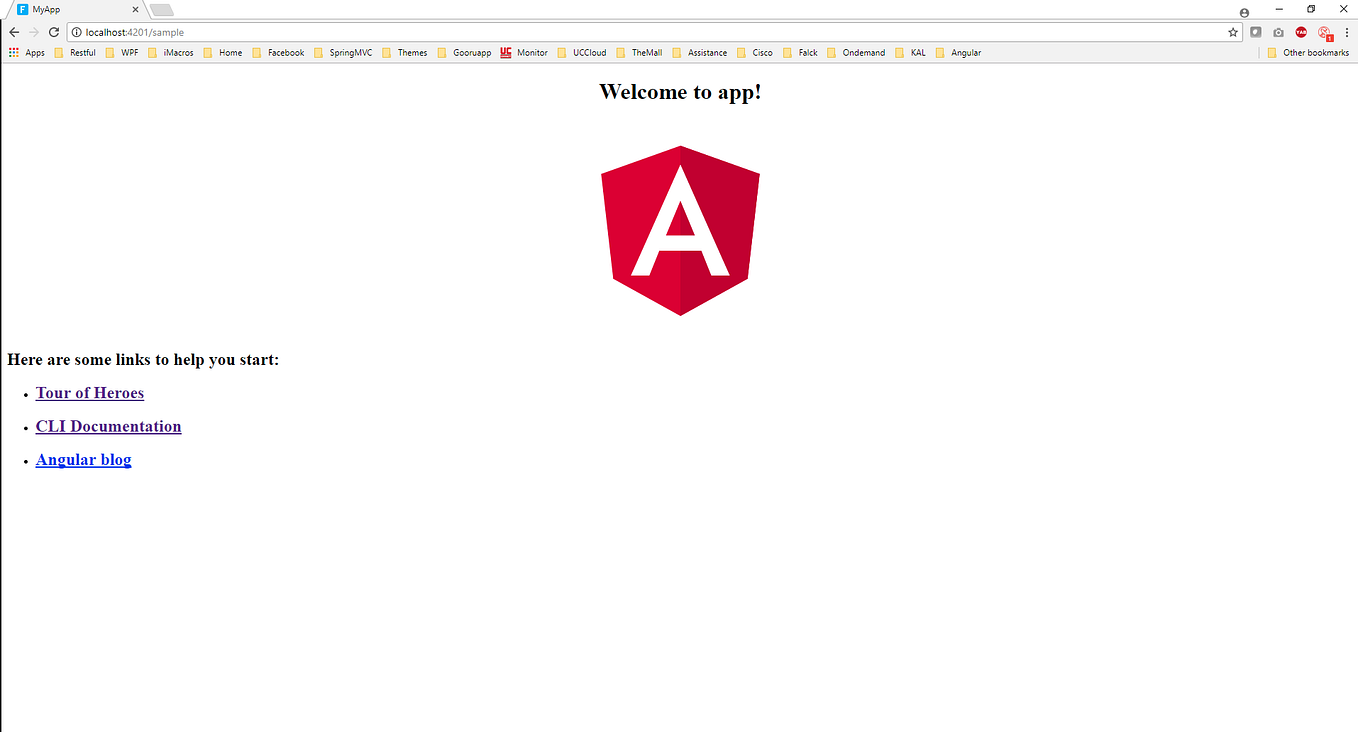Reload the current page
Image resolution: width=1358 pixels, height=732 pixels.
(x=54, y=31)
